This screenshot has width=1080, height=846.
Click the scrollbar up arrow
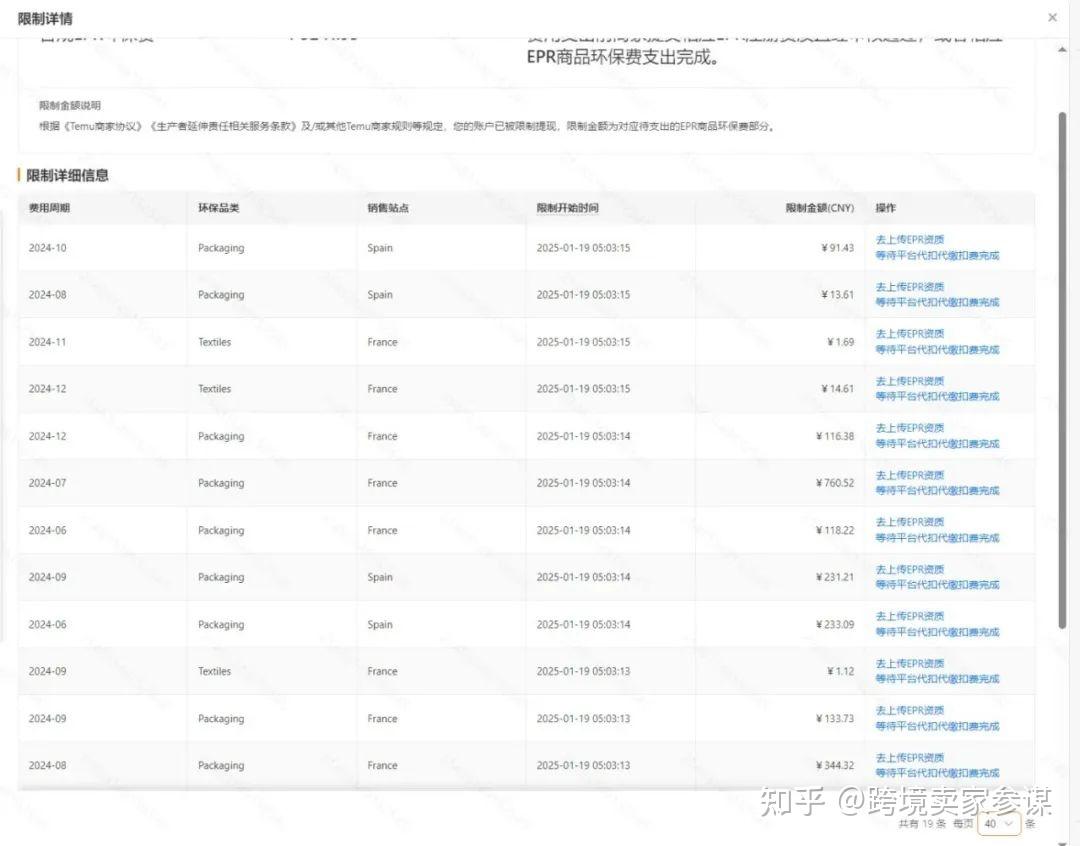(x=1062, y=51)
